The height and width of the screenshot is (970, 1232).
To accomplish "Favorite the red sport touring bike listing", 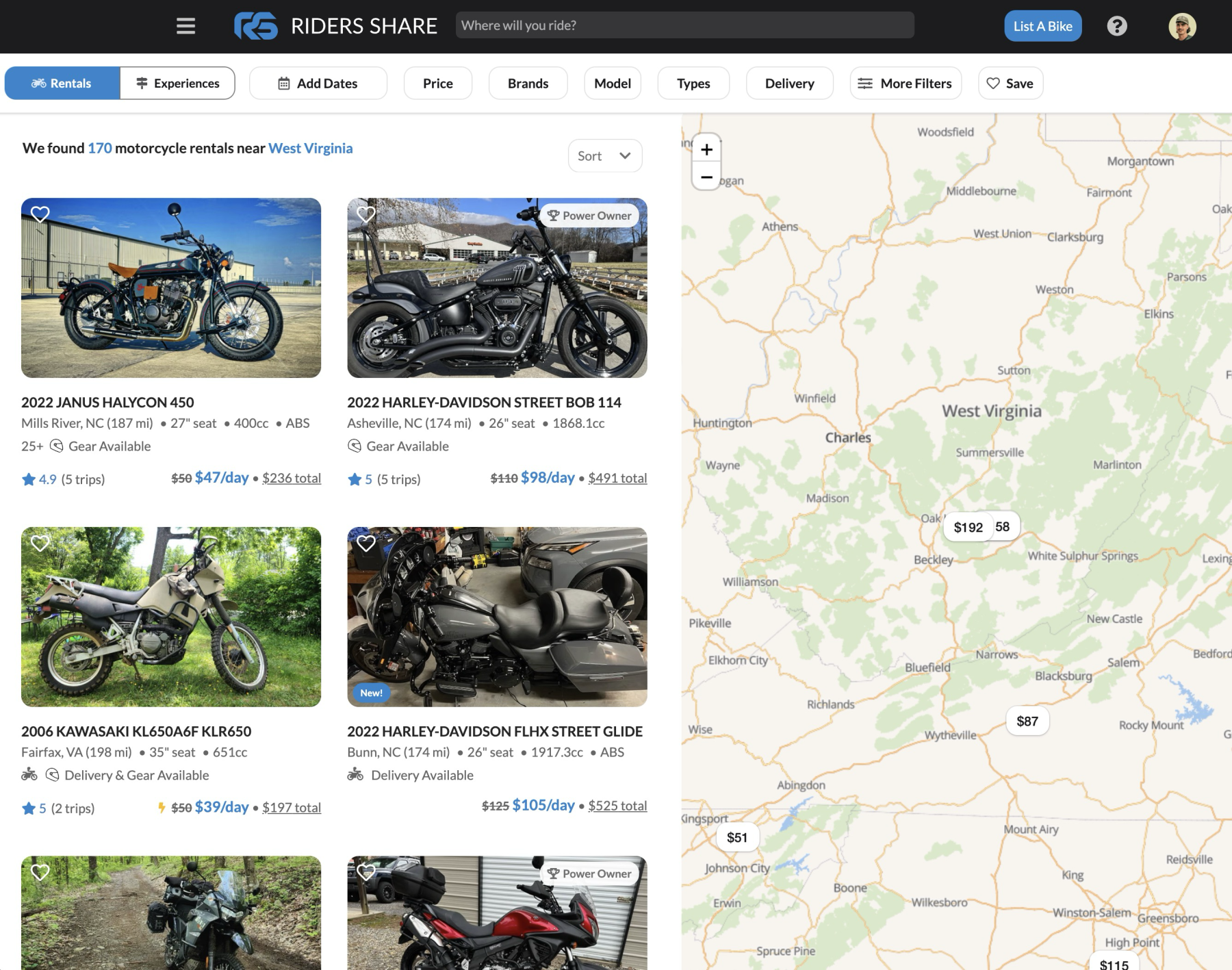I will 366,872.
